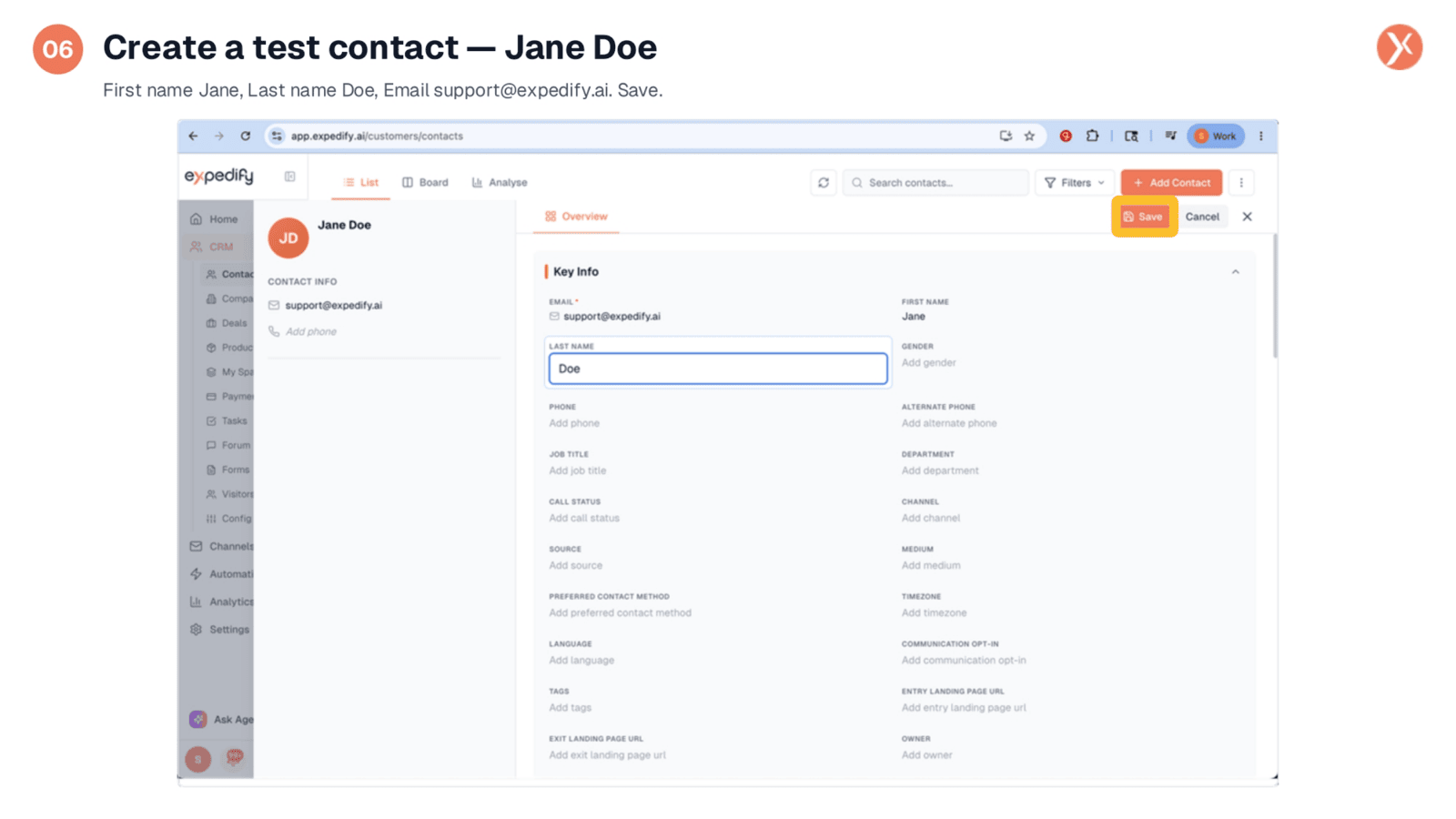Click the email in Contact Info panel
The width and height of the screenshot is (1456, 819).
pyautogui.click(x=333, y=305)
